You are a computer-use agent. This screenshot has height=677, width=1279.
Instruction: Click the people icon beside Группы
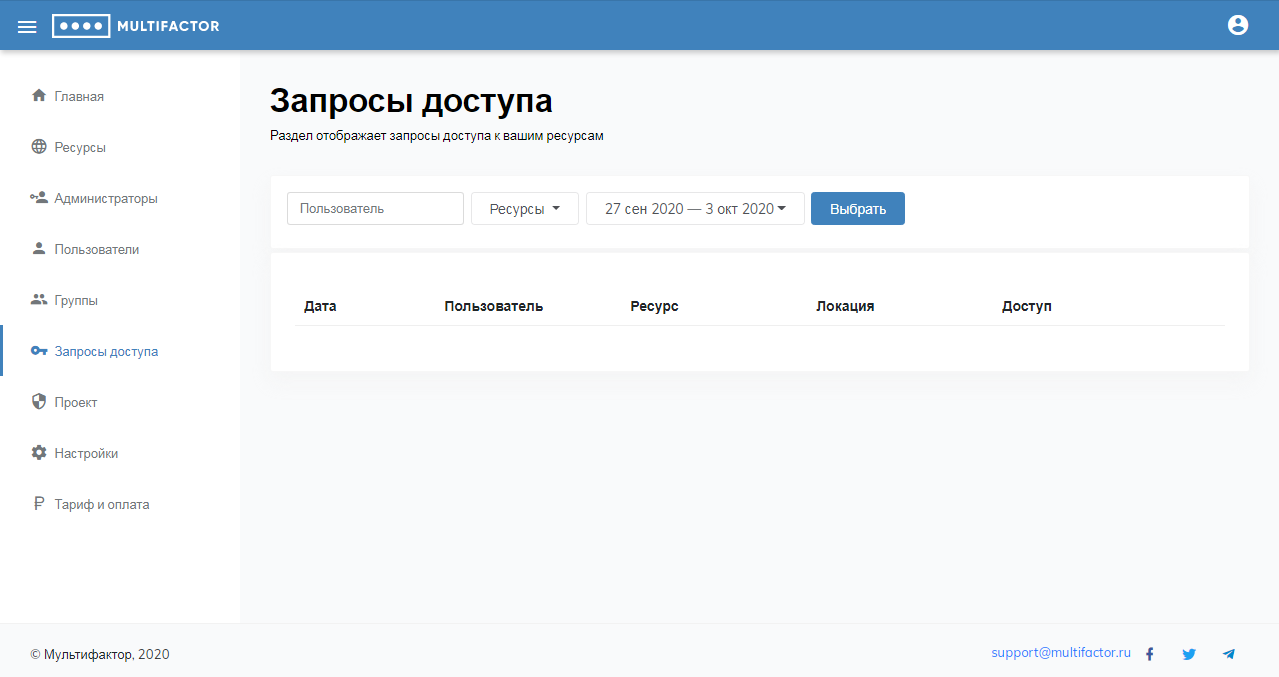[39, 300]
